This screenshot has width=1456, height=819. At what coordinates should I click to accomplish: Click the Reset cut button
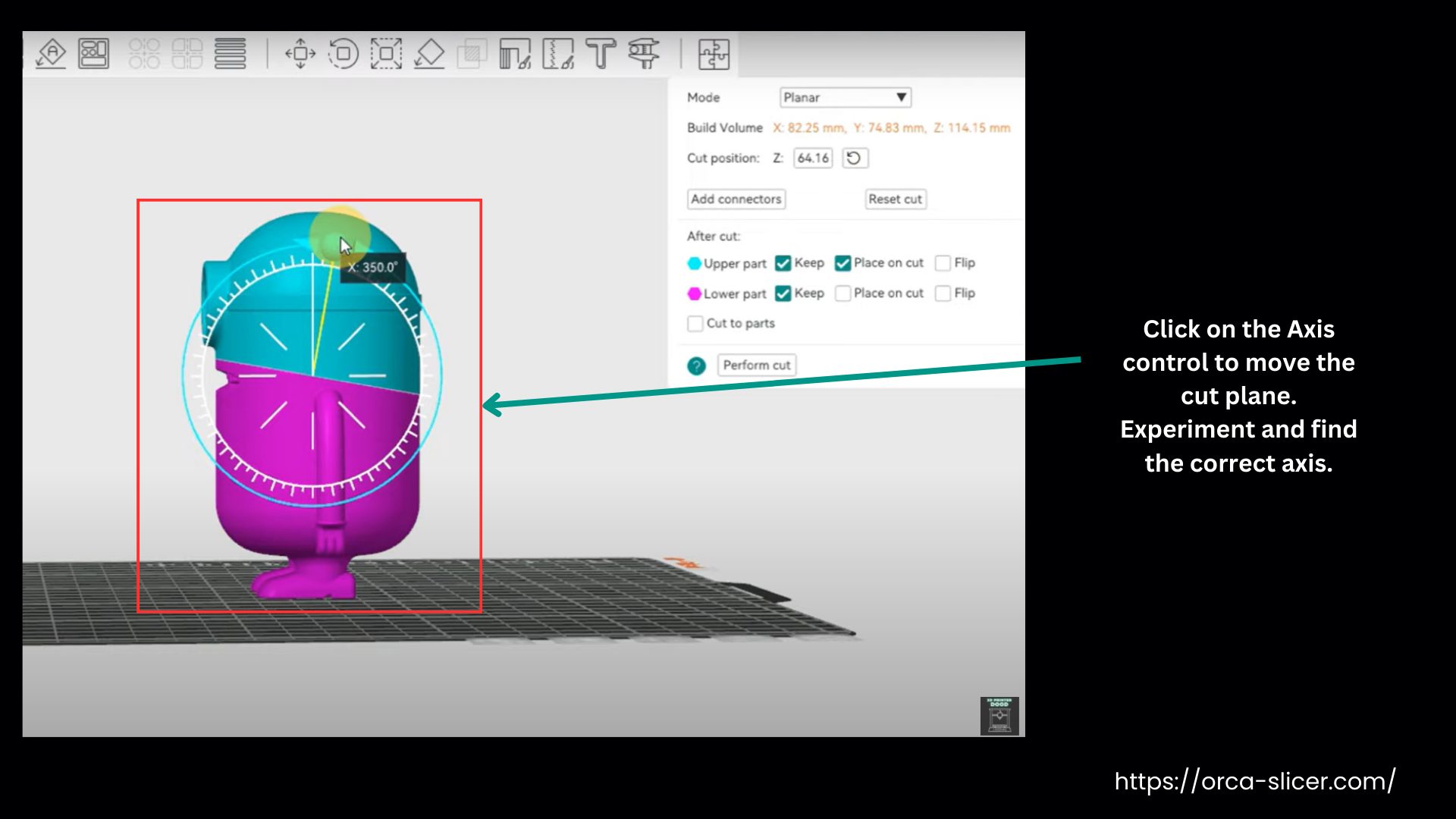pos(896,199)
